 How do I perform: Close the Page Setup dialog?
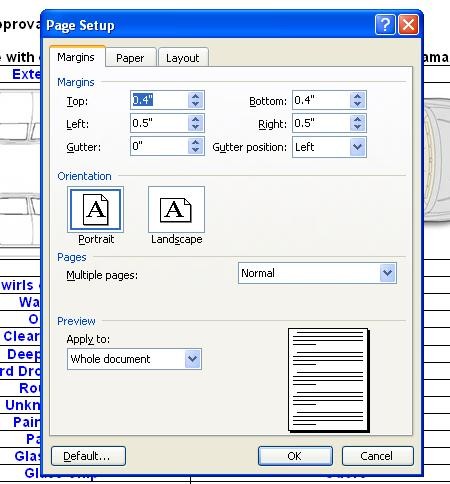click(408, 25)
